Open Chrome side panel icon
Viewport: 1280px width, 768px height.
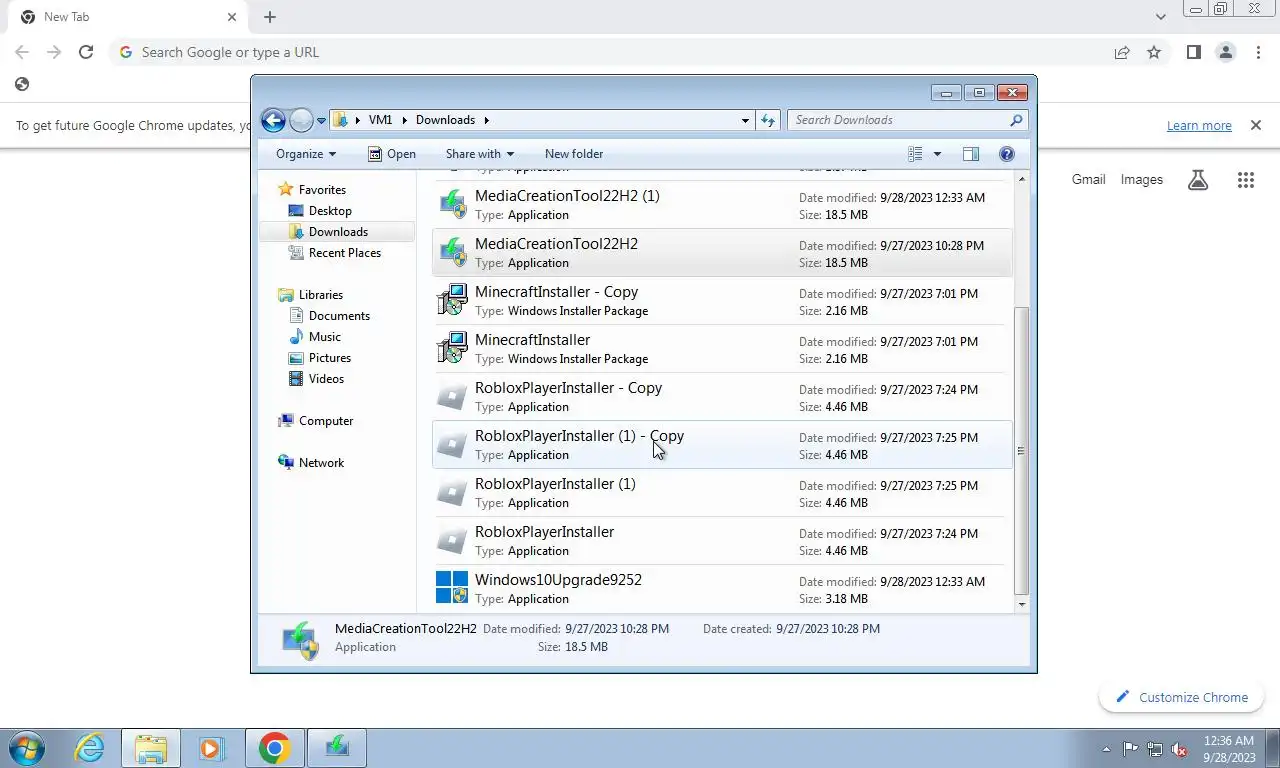pos(1193,52)
